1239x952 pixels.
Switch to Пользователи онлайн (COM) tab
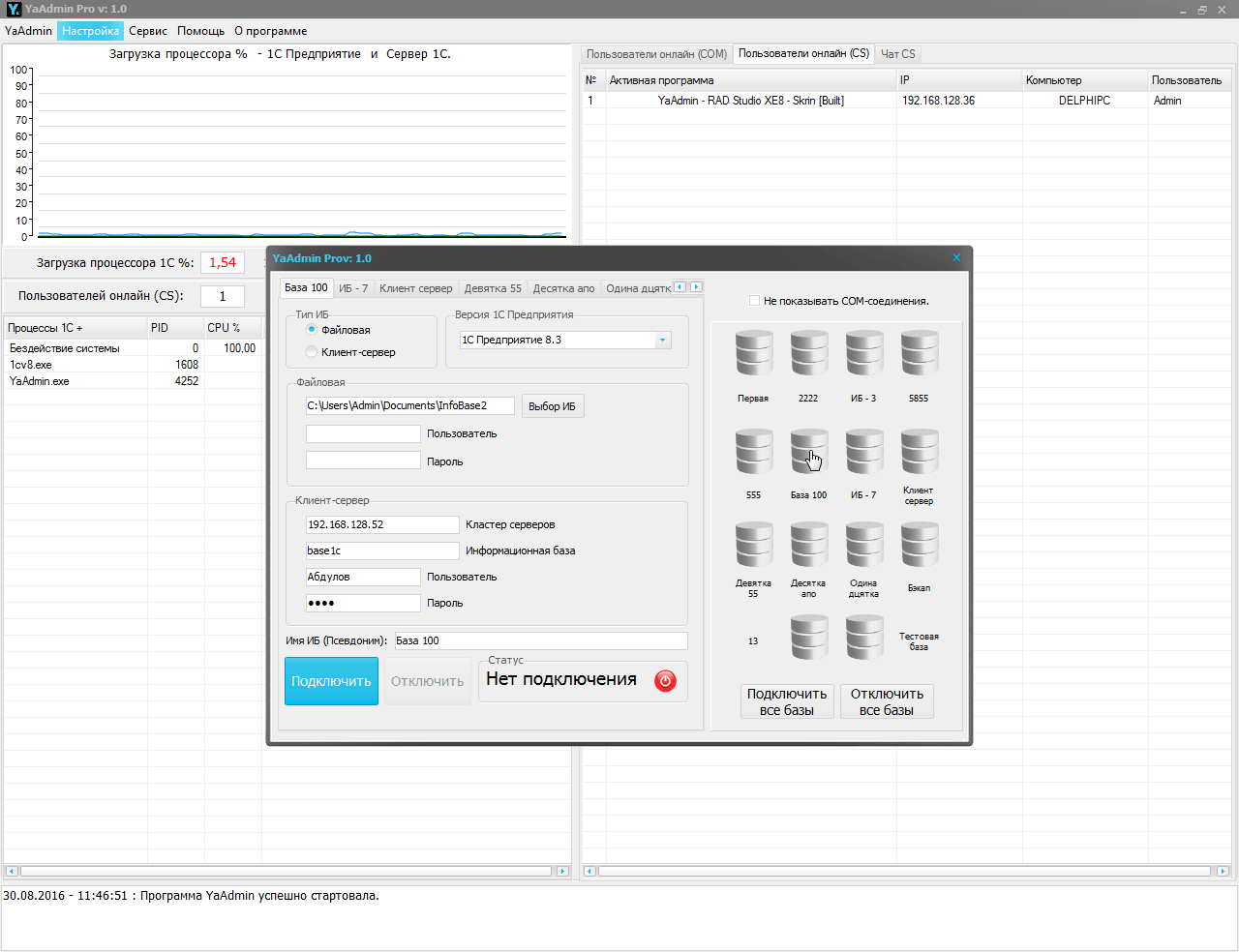pyautogui.click(x=656, y=54)
